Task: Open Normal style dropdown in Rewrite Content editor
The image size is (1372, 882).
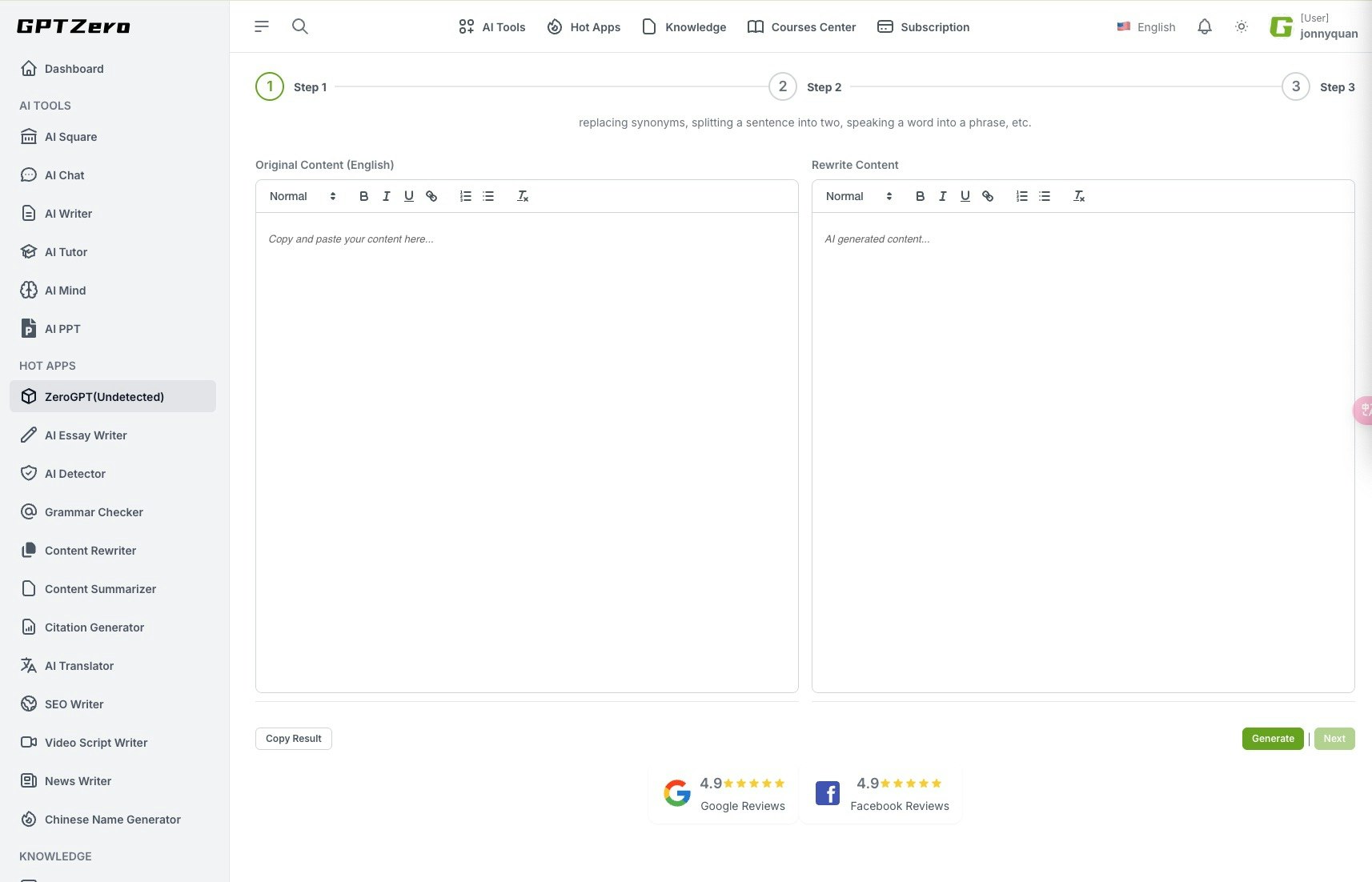Action: pyautogui.click(x=859, y=196)
